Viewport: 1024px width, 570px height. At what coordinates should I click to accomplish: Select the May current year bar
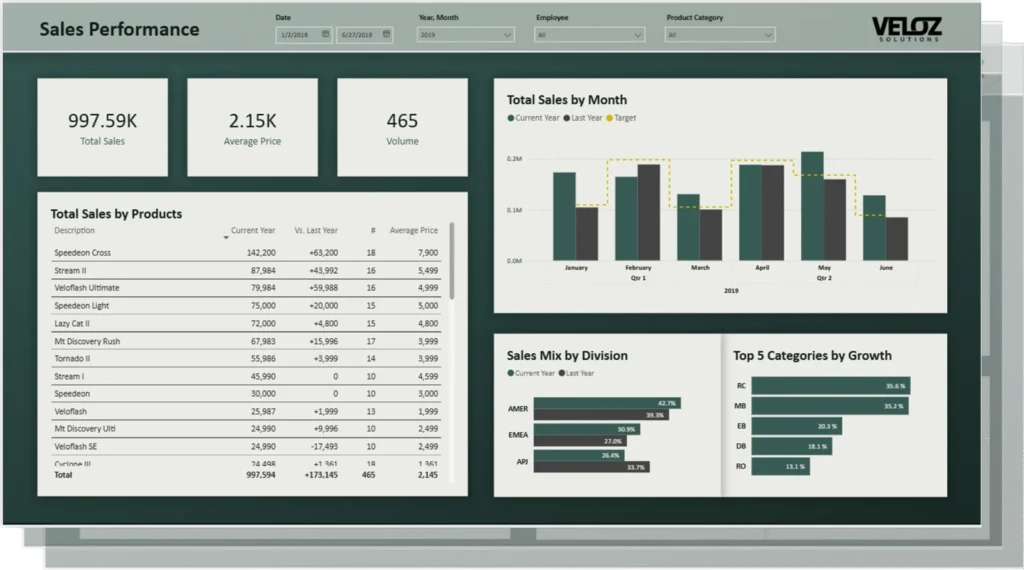[812, 205]
